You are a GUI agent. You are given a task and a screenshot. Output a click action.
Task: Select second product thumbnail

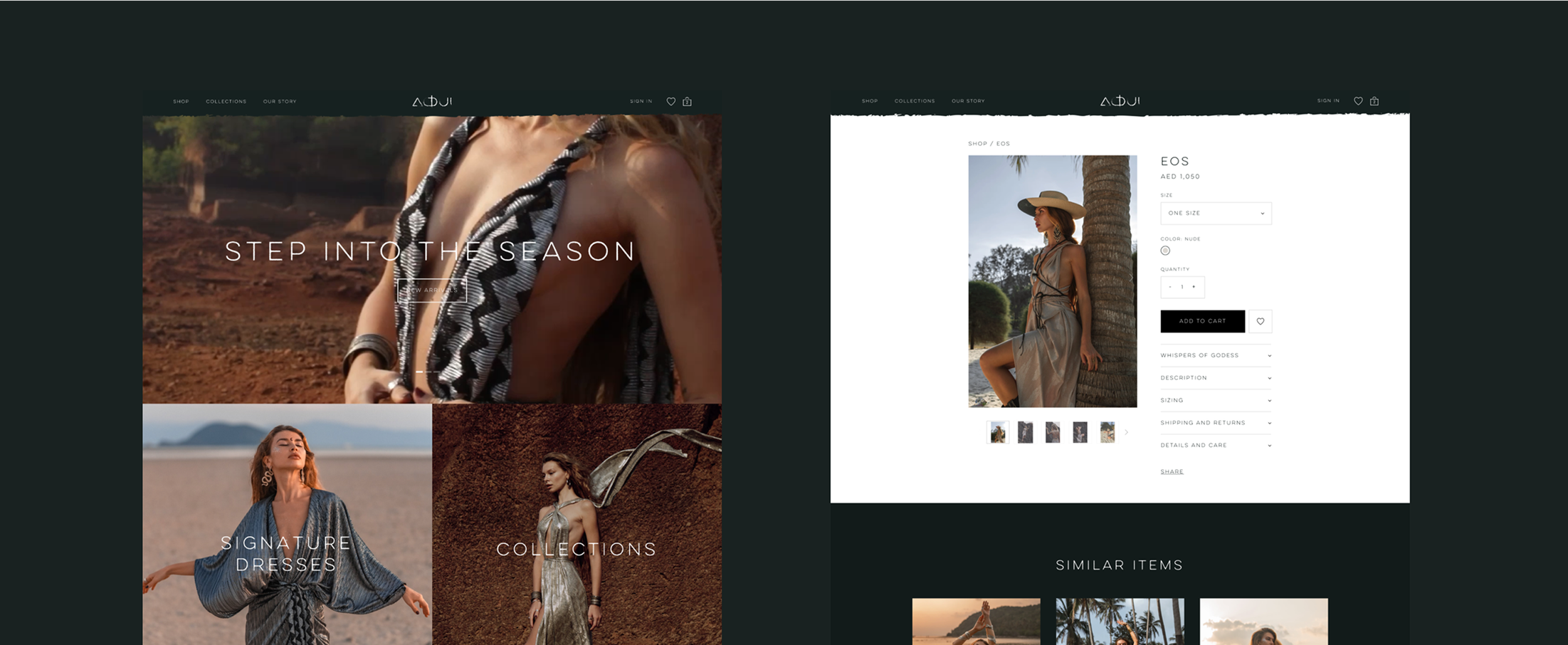1025,432
